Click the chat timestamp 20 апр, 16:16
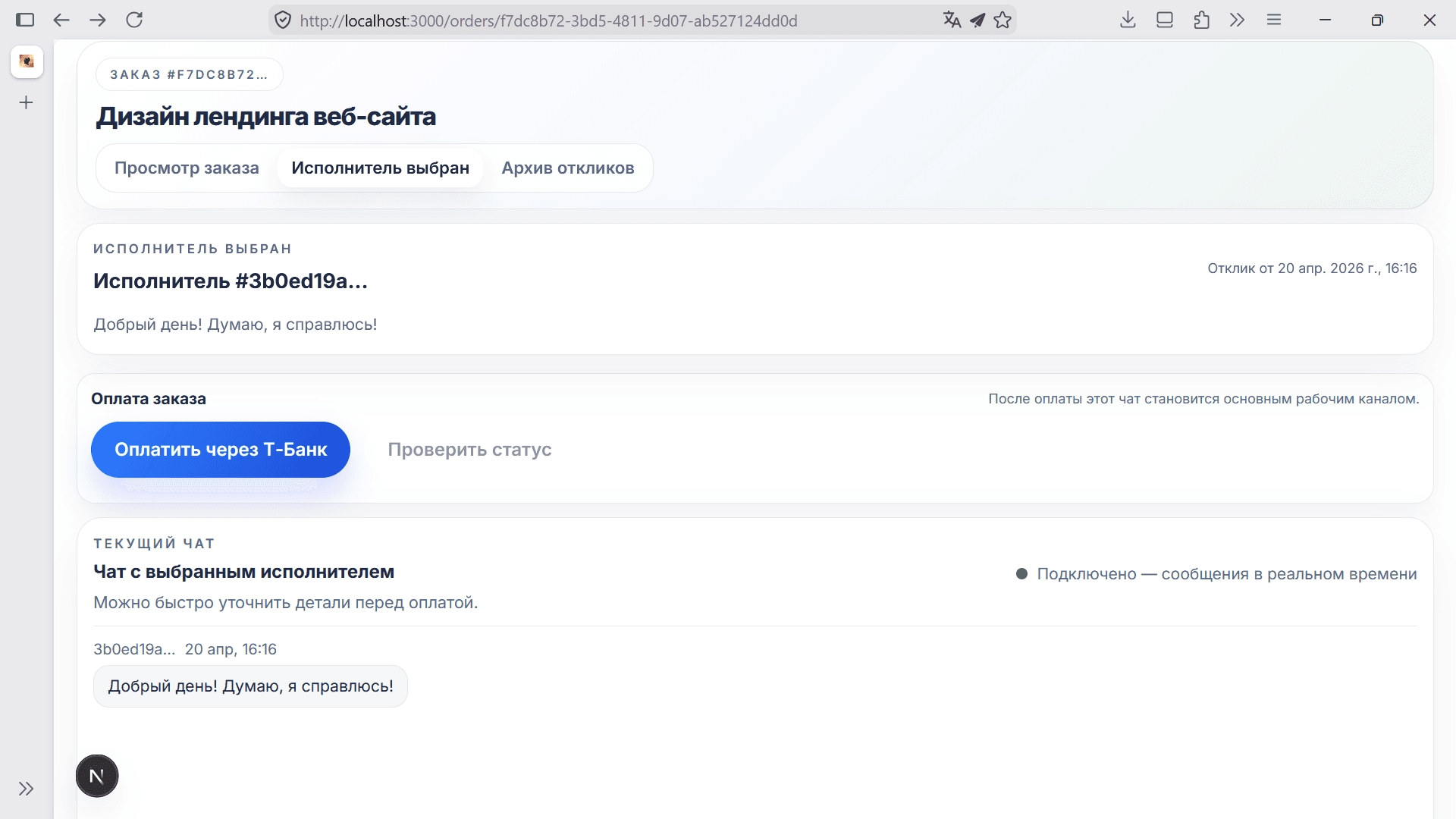The width and height of the screenshot is (1456, 819). coord(231,649)
